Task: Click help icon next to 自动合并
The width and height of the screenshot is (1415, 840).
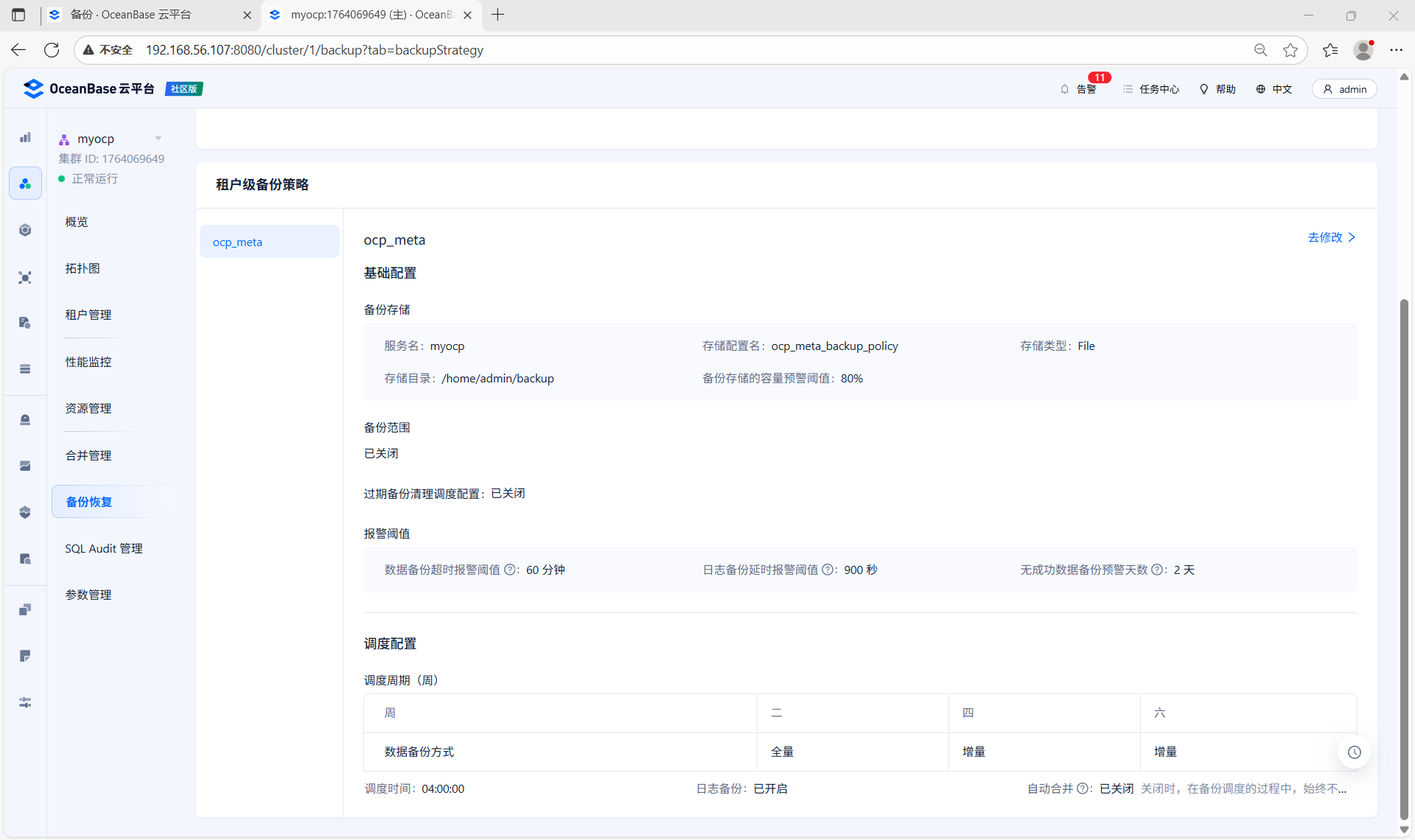Action: click(x=1083, y=788)
